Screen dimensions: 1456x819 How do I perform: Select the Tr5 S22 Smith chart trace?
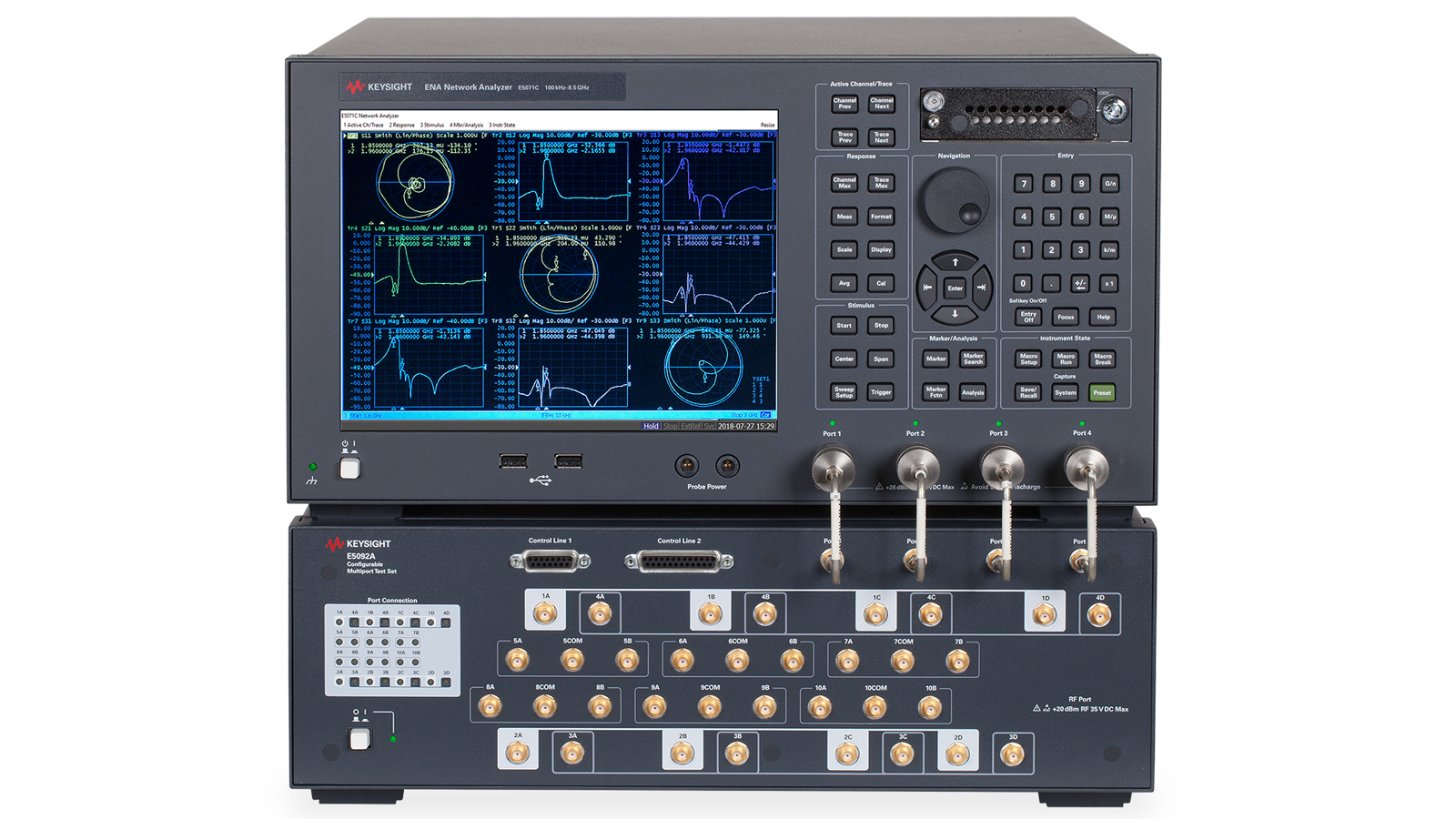(x=558, y=273)
